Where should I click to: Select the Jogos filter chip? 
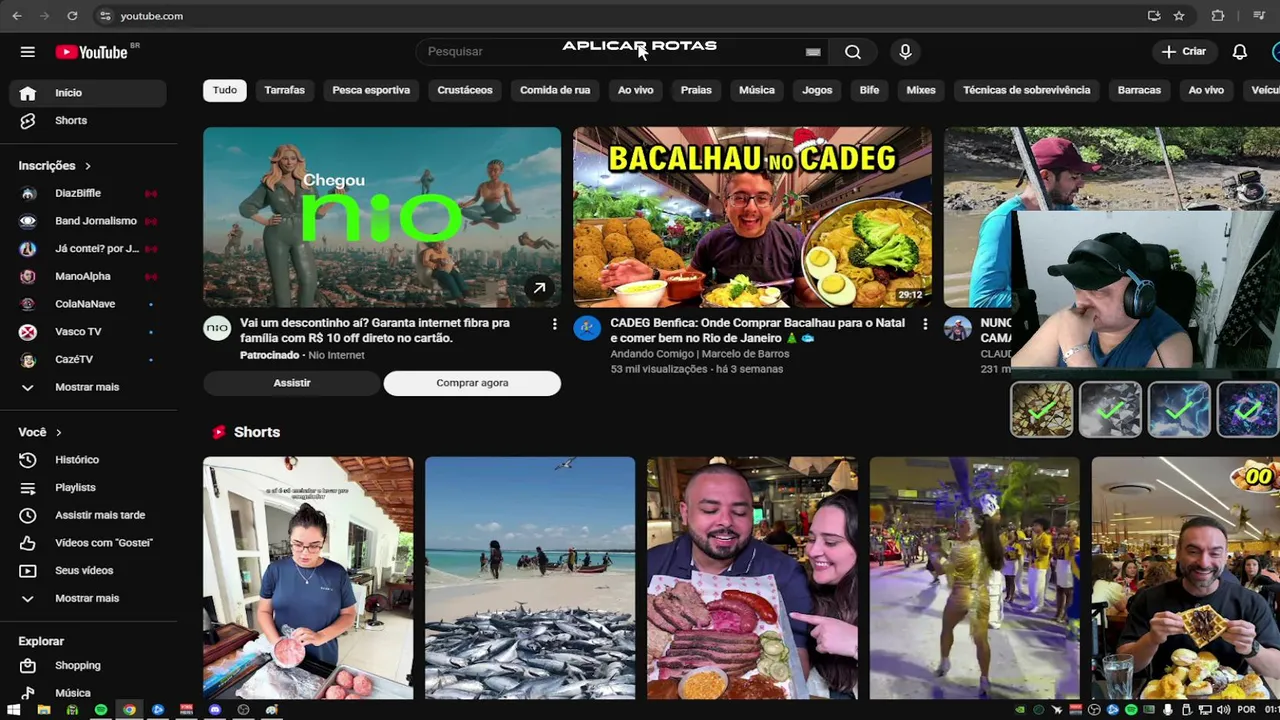[817, 90]
